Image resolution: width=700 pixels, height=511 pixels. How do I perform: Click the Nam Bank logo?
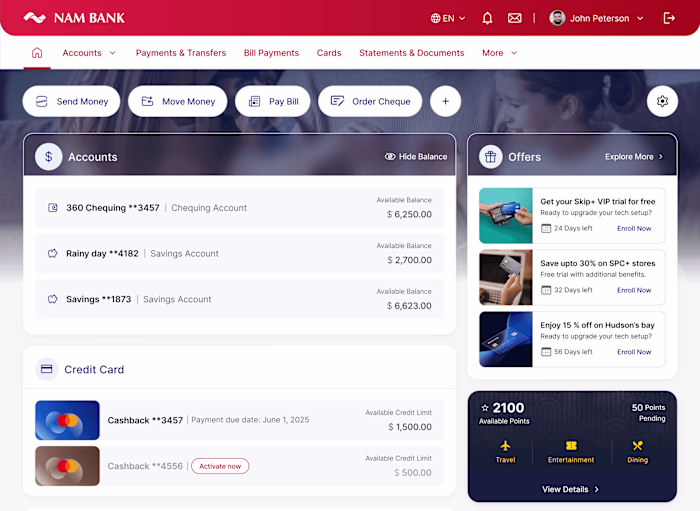(74, 18)
